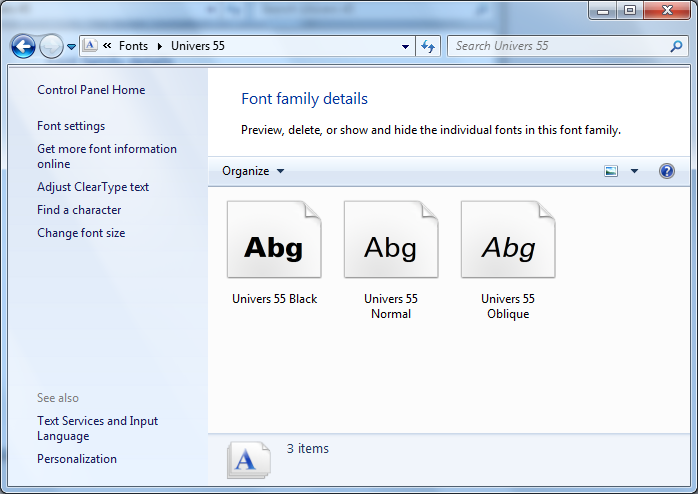698x494 pixels.
Task: Select the Univers 55 Black font
Action: coord(274,250)
